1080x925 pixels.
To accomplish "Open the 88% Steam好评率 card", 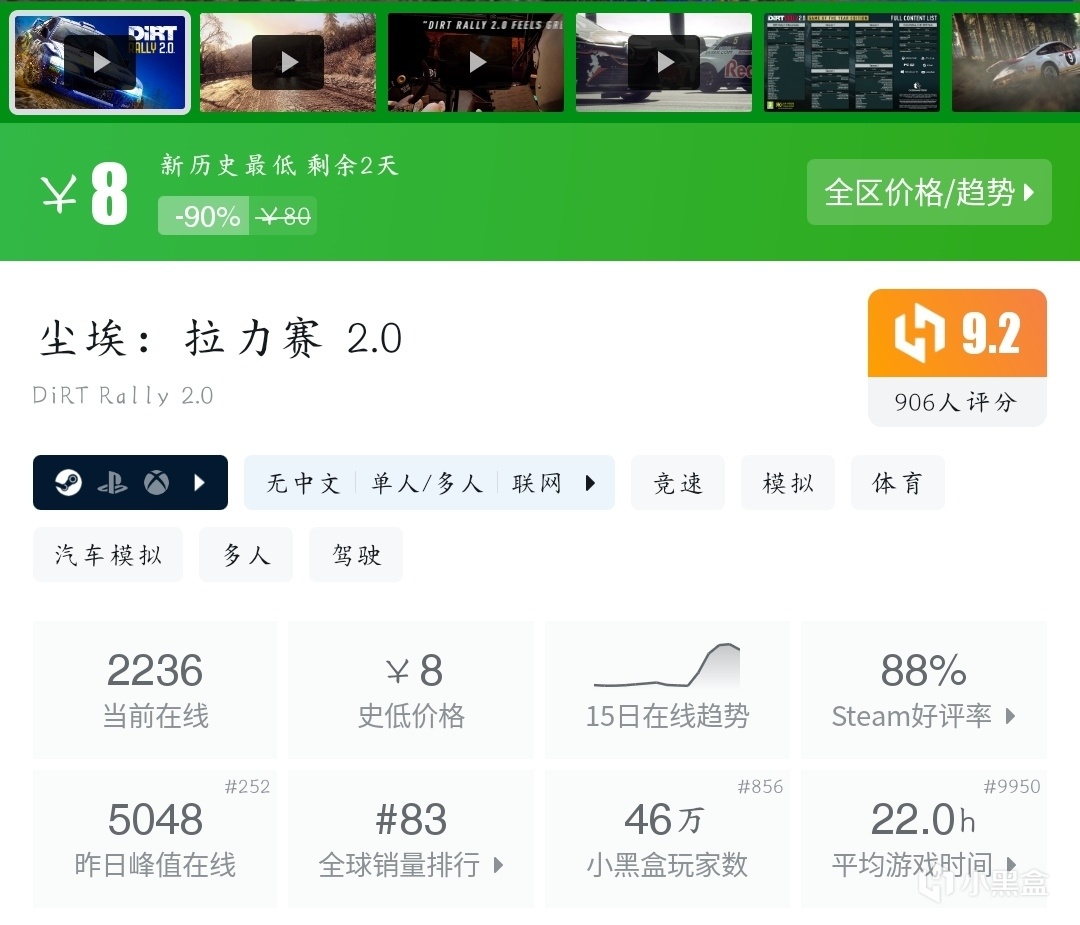I will tap(924, 689).
